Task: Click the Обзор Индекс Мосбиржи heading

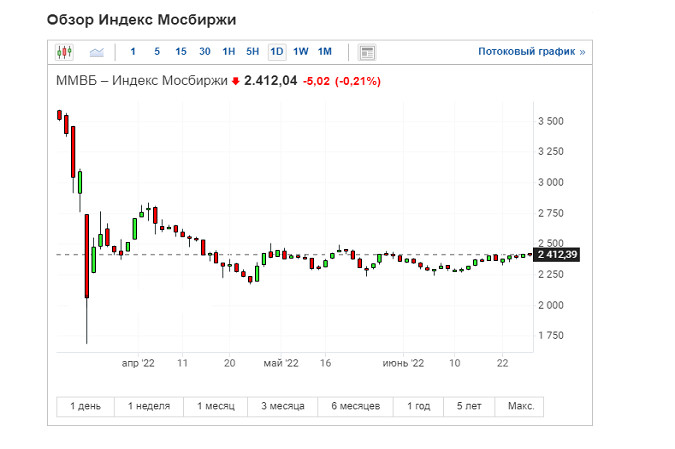Action: coord(141,20)
